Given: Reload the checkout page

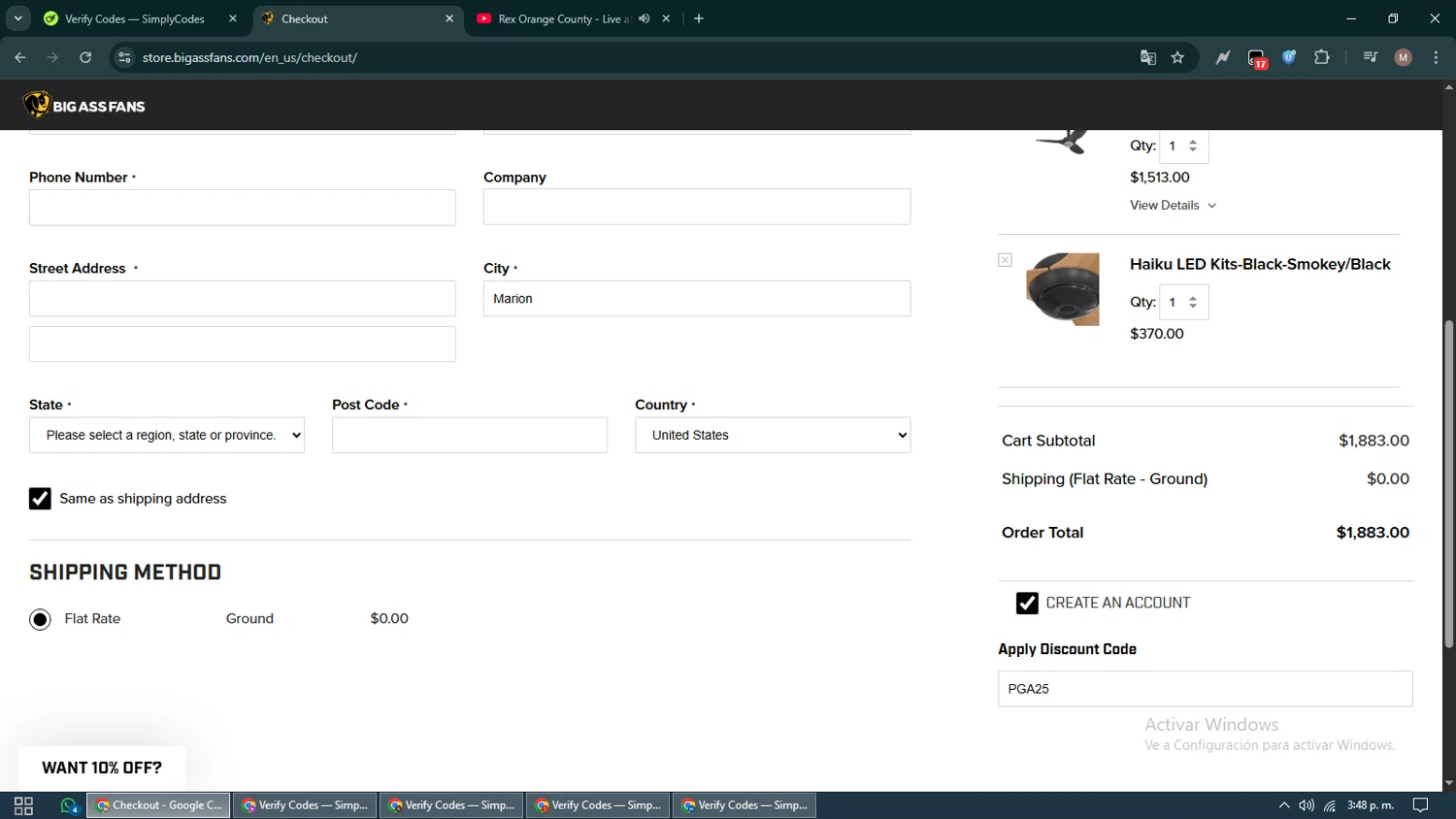Looking at the screenshot, I should point(85,57).
